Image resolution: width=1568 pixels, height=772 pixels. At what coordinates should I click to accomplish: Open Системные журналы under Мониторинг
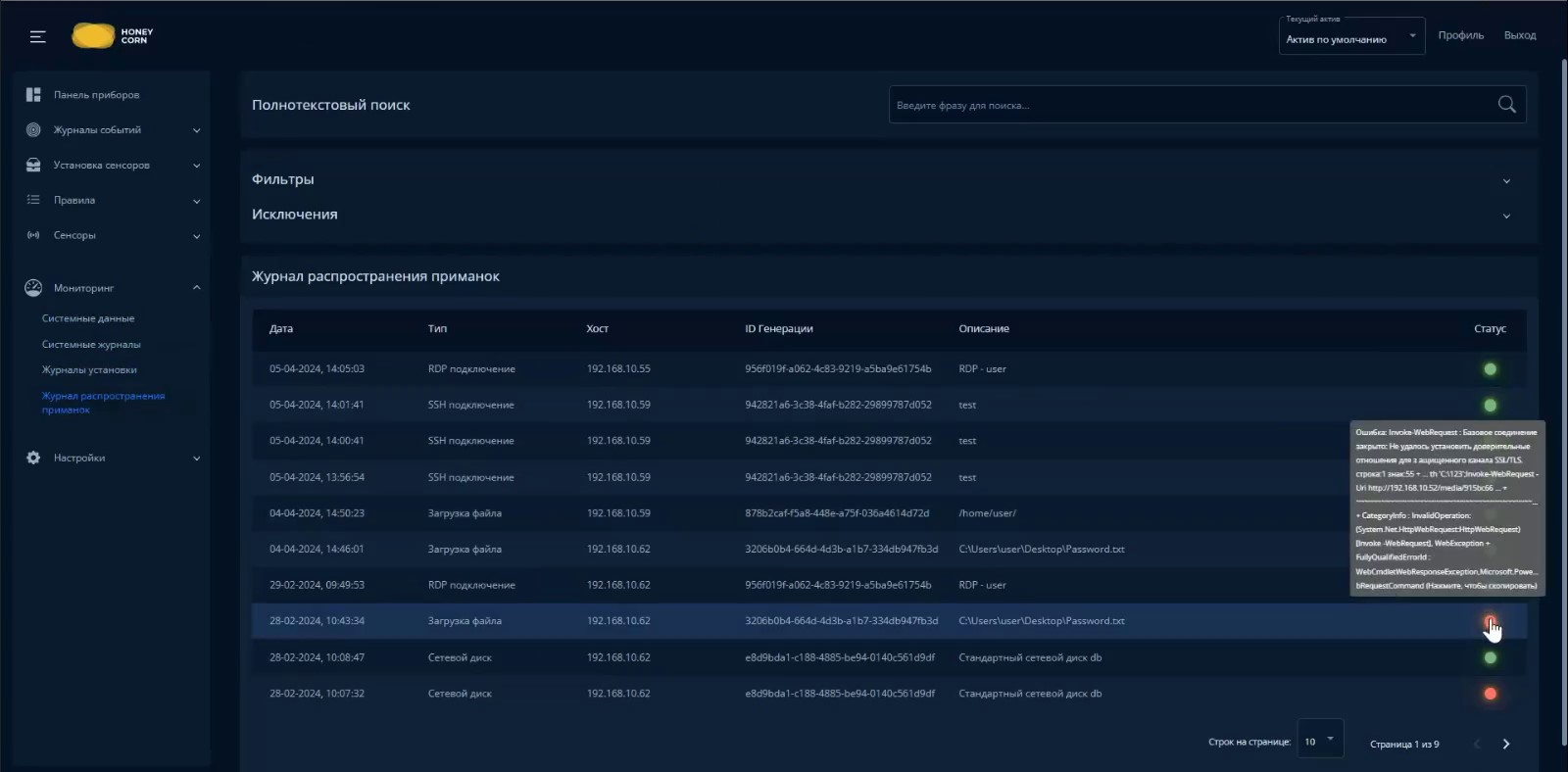pos(91,345)
